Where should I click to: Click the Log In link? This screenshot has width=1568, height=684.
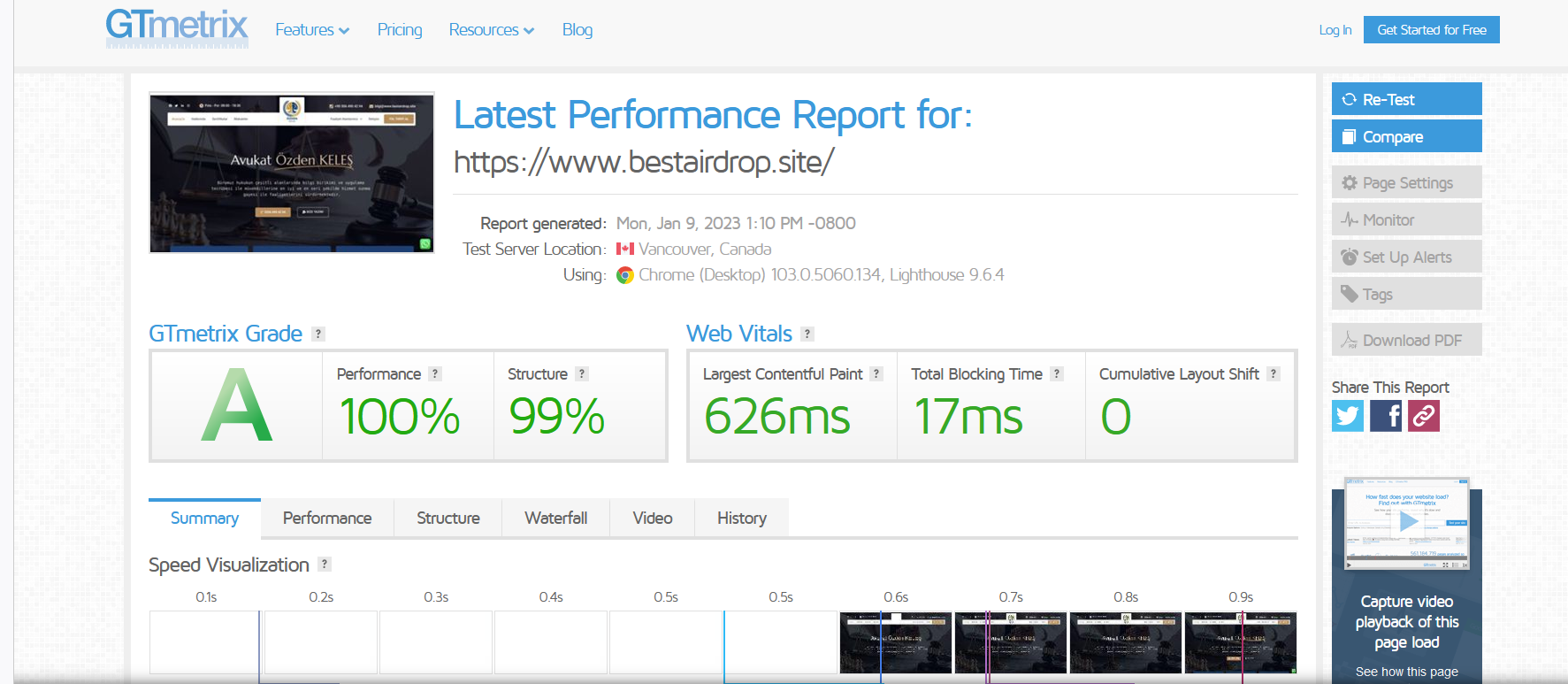(x=1335, y=30)
